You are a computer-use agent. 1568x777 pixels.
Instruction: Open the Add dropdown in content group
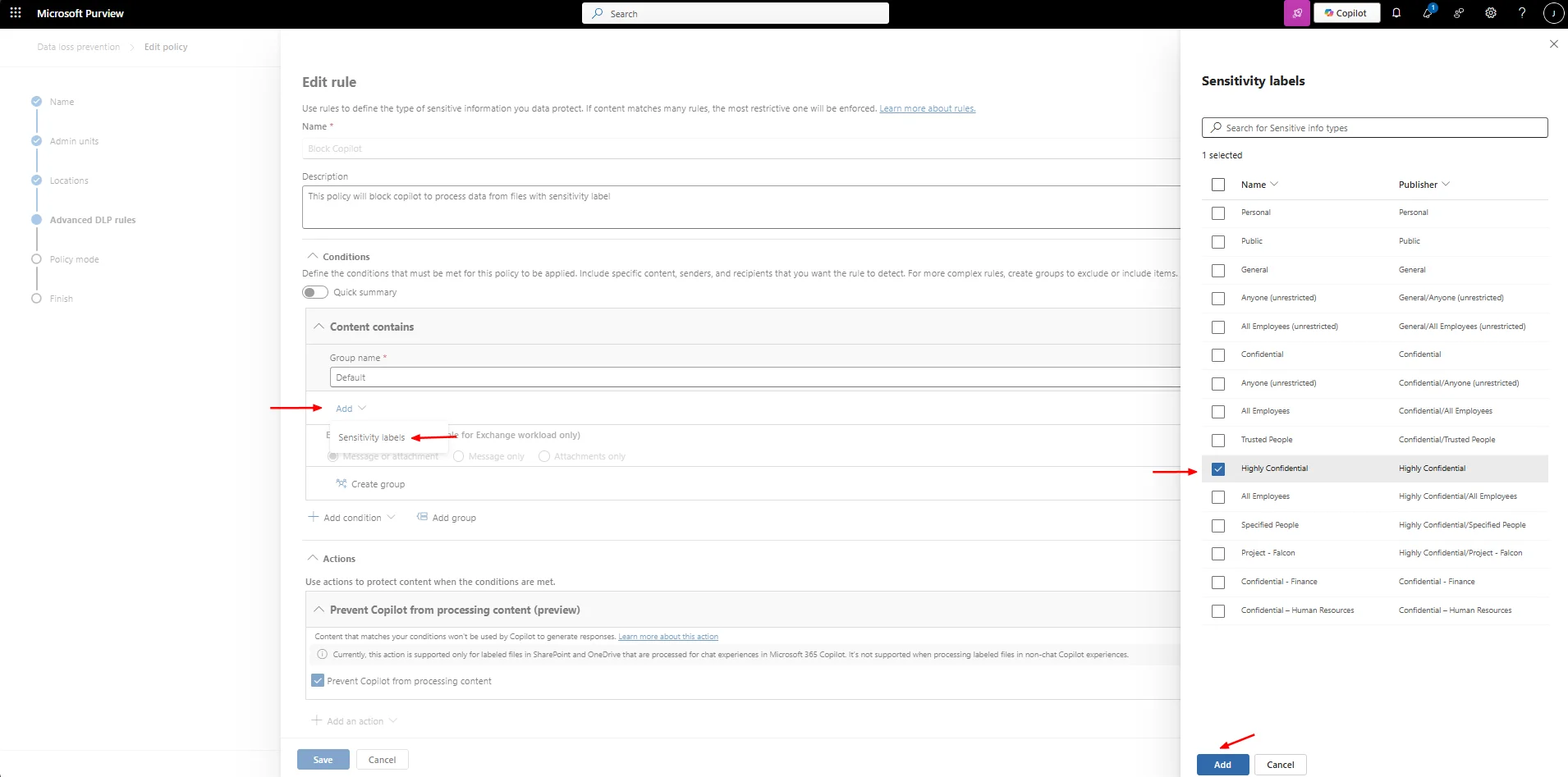coord(351,409)
